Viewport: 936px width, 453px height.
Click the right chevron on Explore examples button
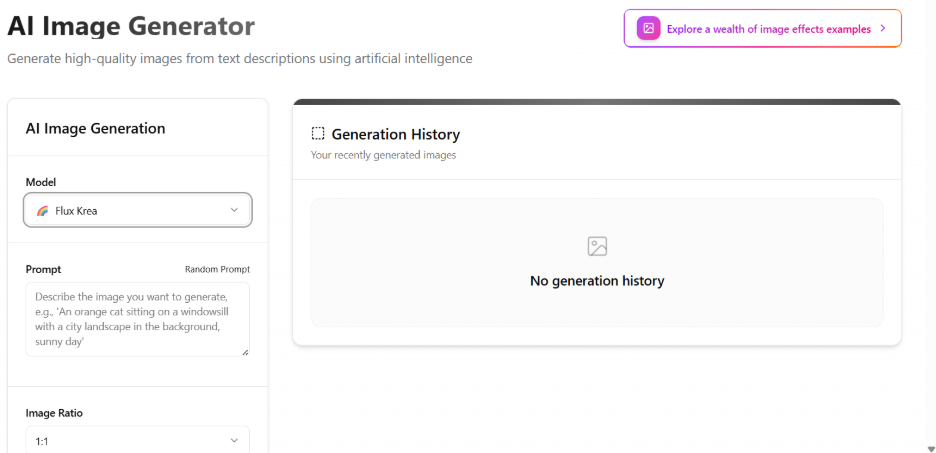(883, 29)
